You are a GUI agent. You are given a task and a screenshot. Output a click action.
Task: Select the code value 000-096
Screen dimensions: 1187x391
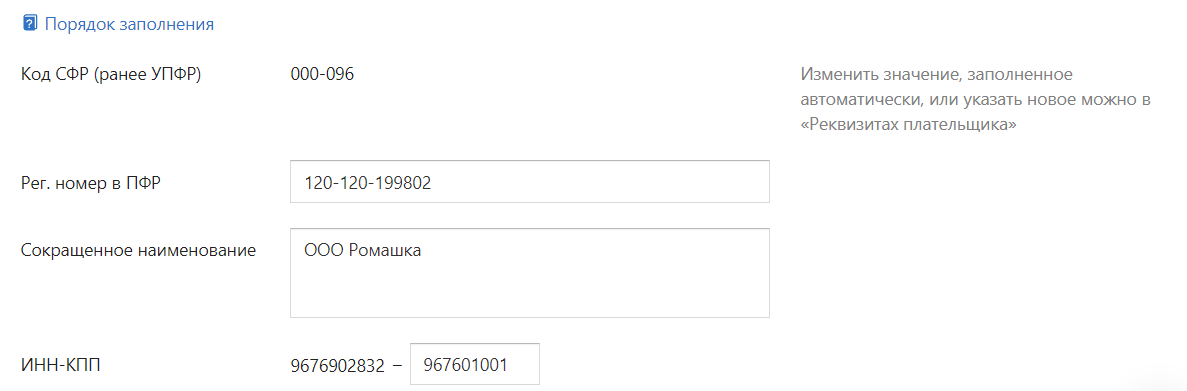(x=322, y=75)
